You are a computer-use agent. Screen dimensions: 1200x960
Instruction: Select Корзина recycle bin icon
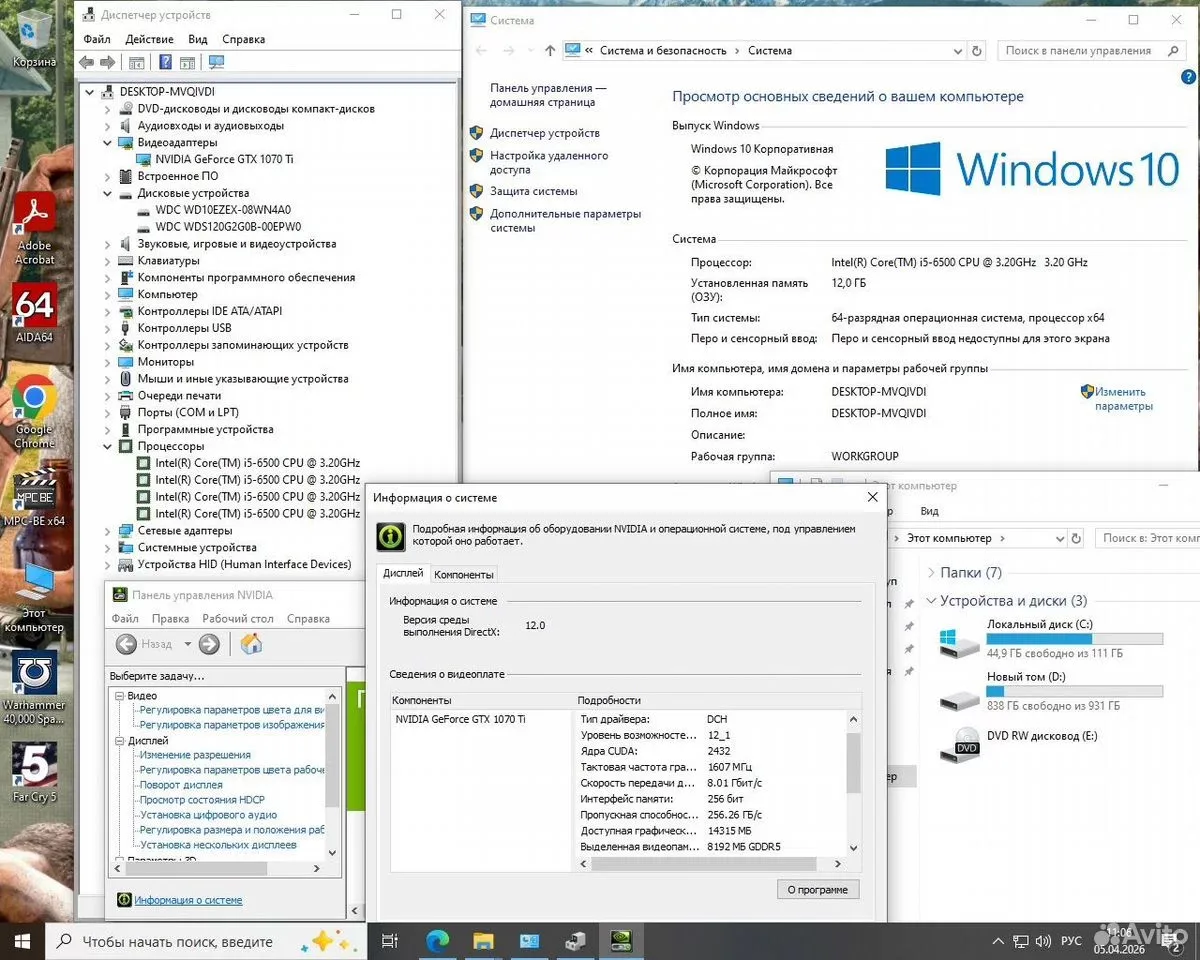point(34,37)
